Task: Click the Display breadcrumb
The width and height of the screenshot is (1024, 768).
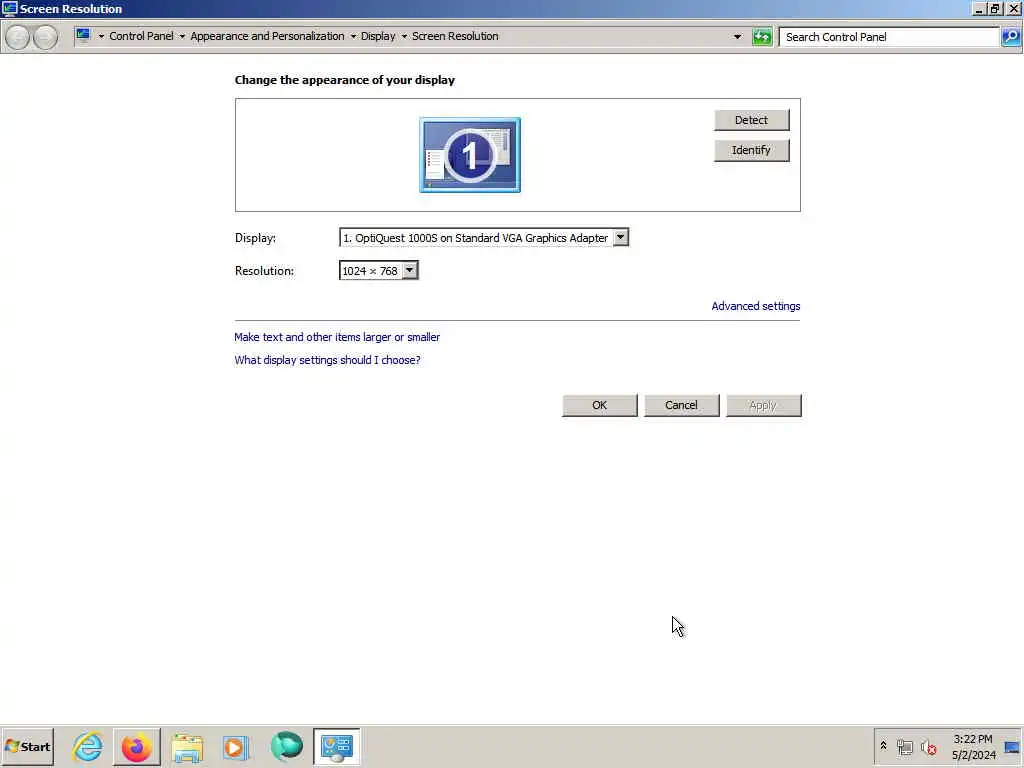Action: (378, 36)
